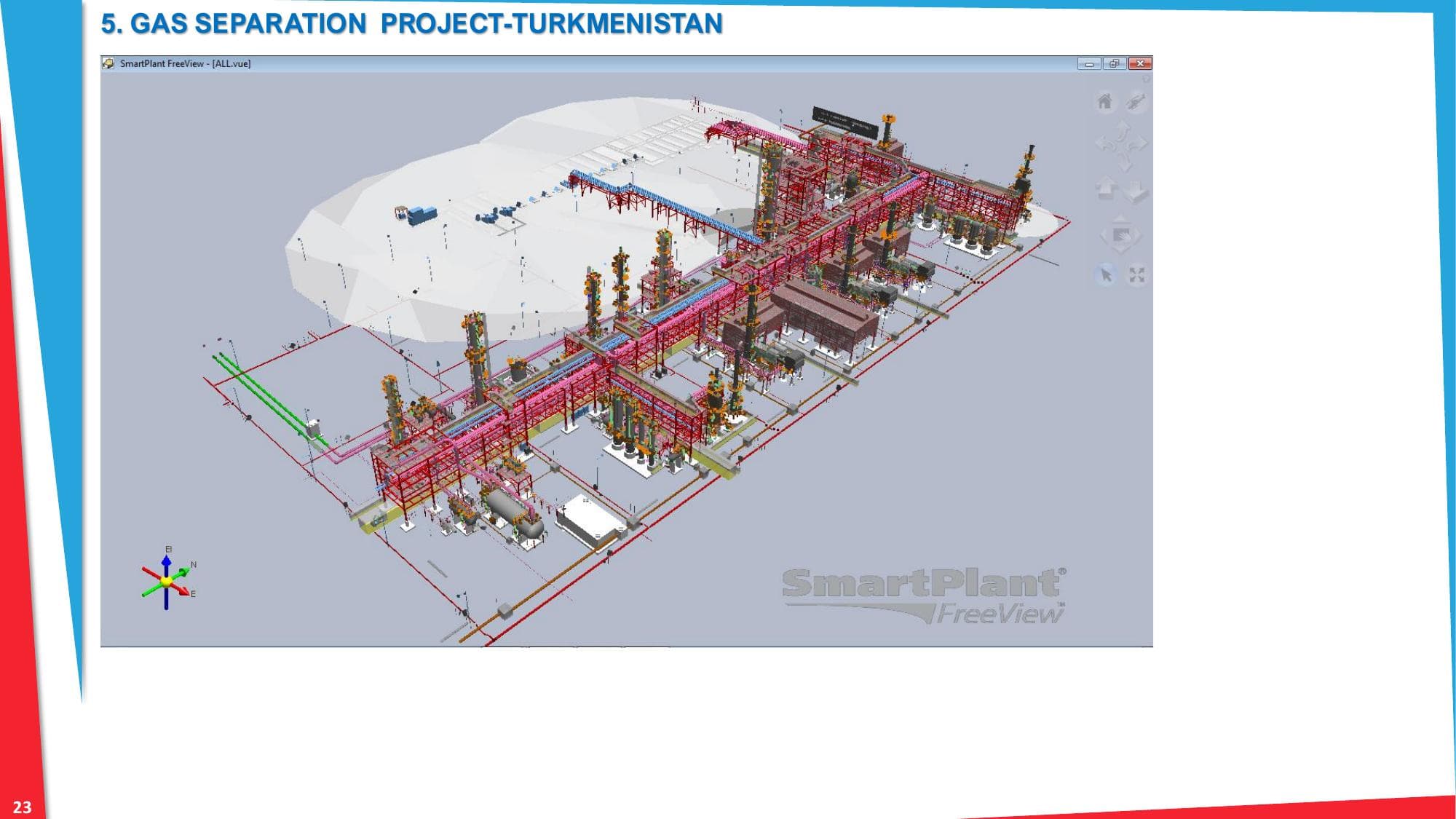This screenshot has height=819, width=1456.
Task: Minimize the SmartPlant FreeView window
Action: pos(1089,63)
